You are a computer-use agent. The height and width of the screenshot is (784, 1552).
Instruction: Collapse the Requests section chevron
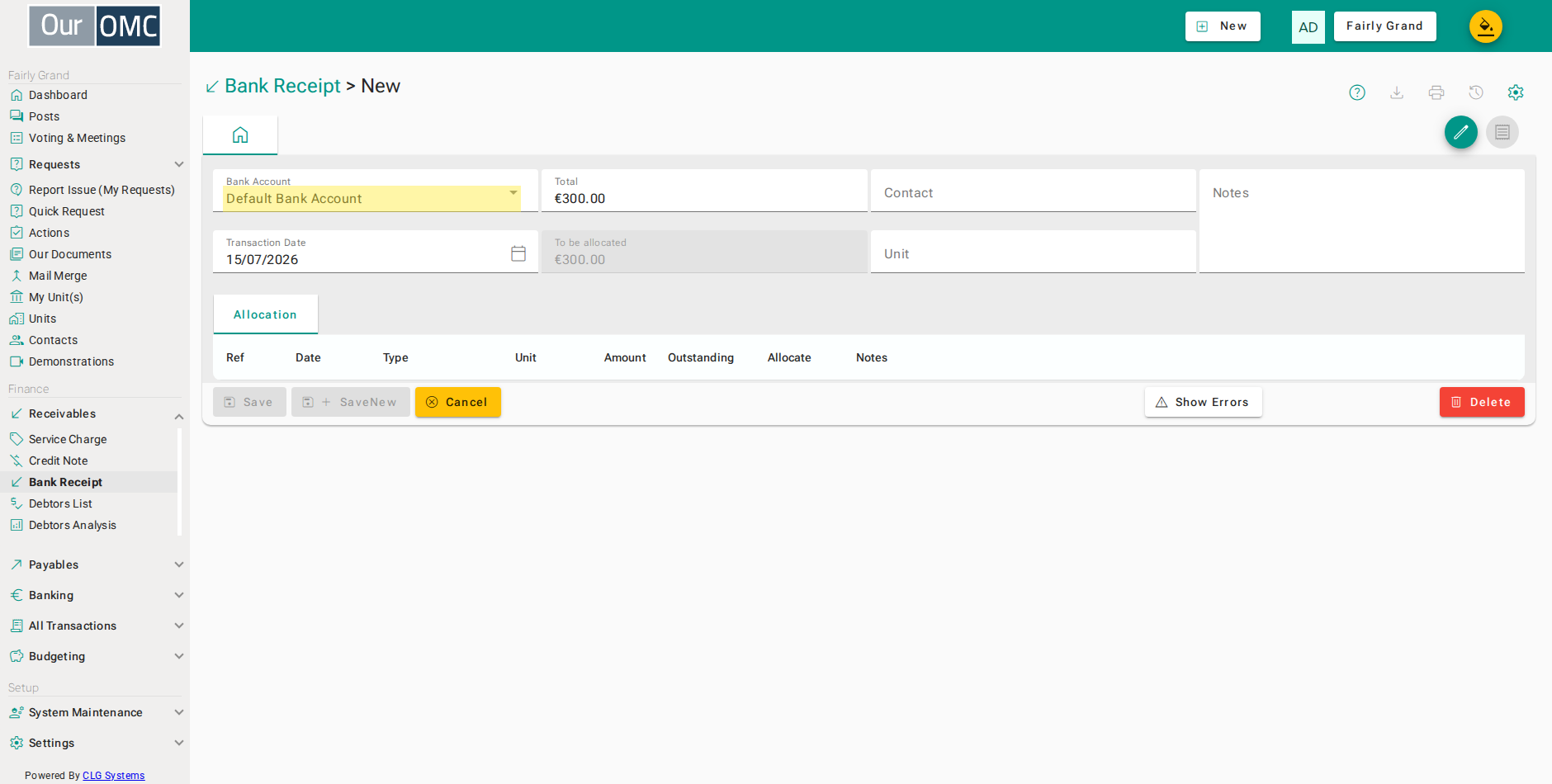point(179,164)
